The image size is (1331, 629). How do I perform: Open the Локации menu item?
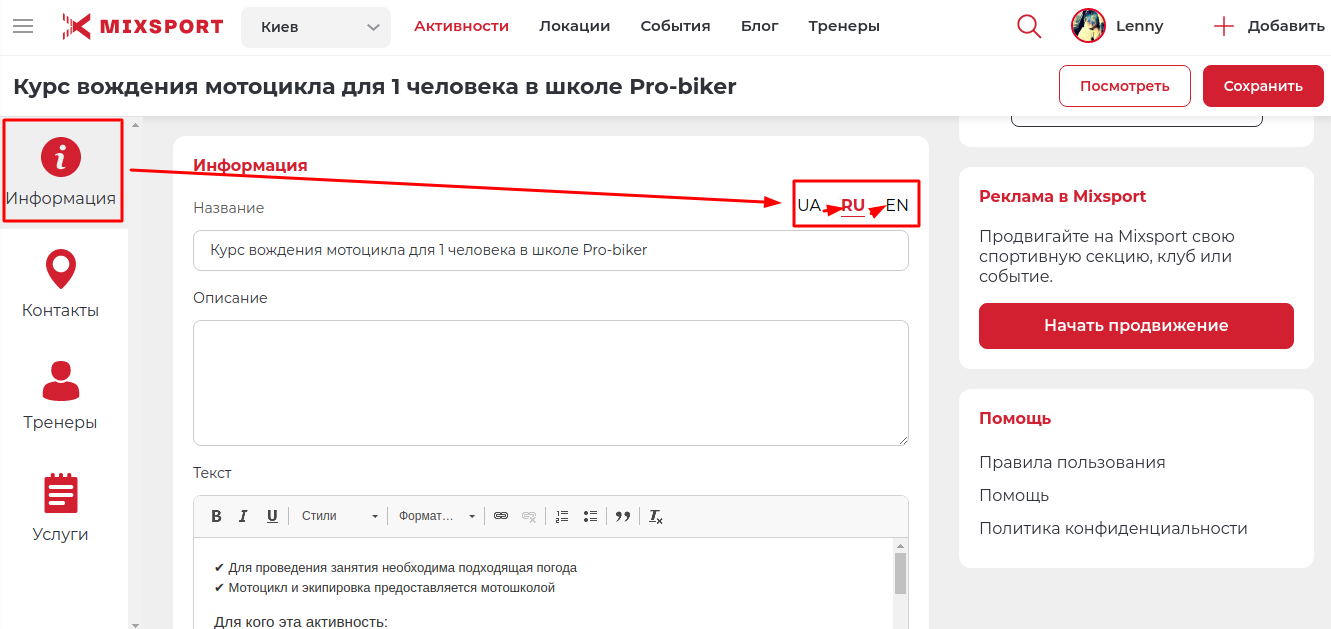pos(574,26)
